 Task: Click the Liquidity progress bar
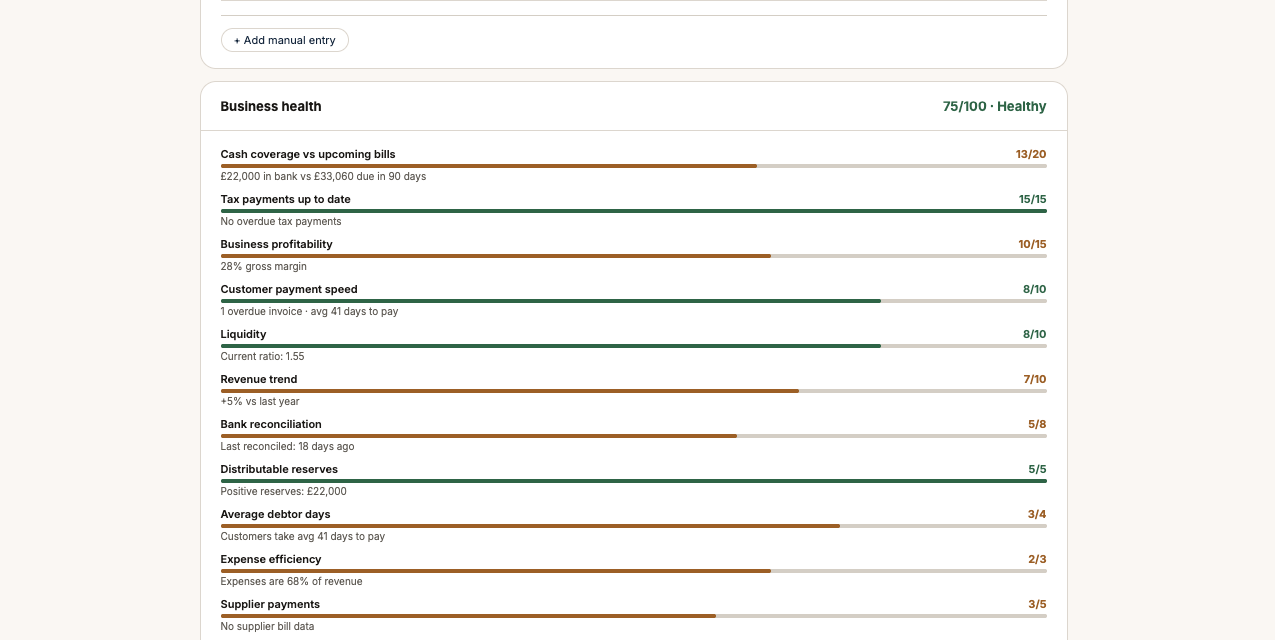pos(634,346)
